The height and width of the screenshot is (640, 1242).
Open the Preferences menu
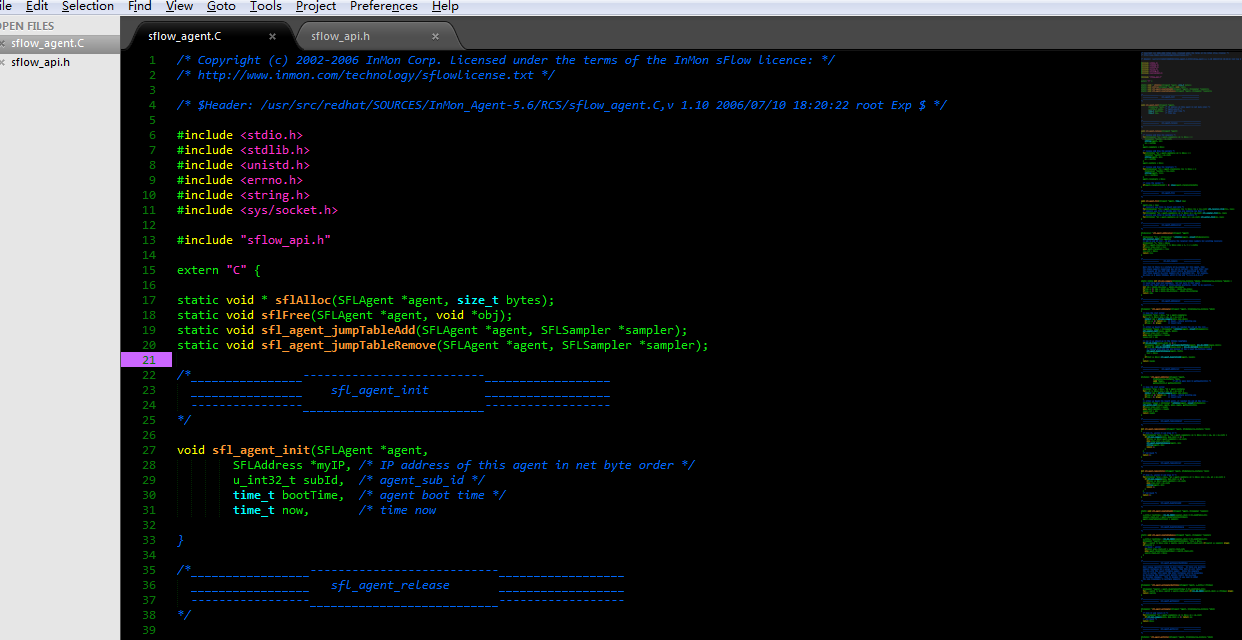[x=384, y=6]
